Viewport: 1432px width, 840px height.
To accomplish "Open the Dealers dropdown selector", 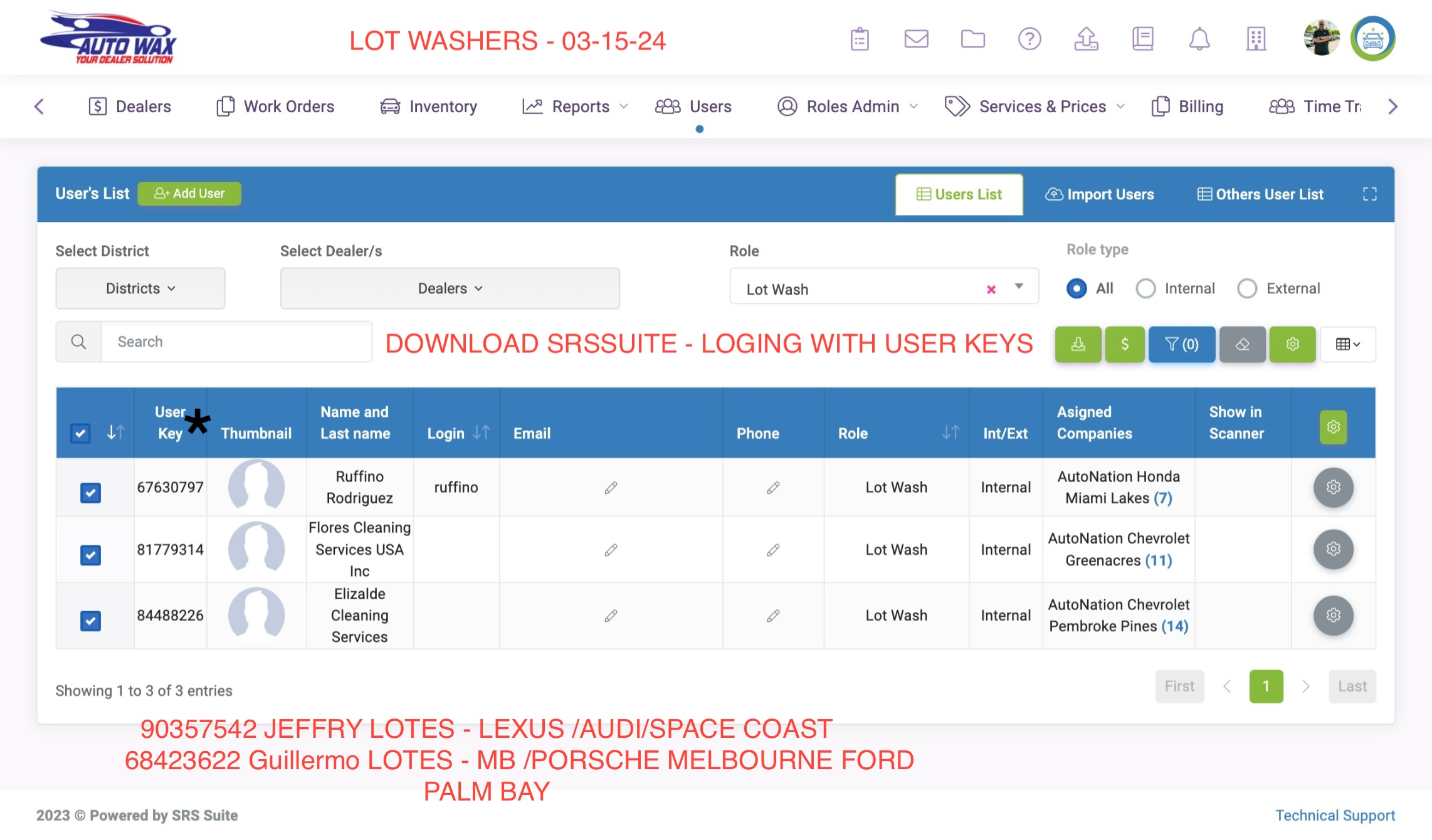I will click(x=450, y=288).
